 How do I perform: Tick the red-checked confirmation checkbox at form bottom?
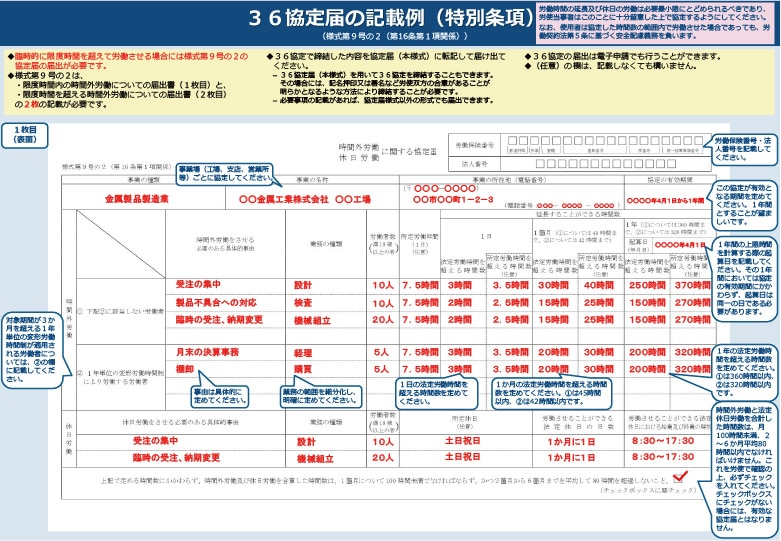(678, 479)
